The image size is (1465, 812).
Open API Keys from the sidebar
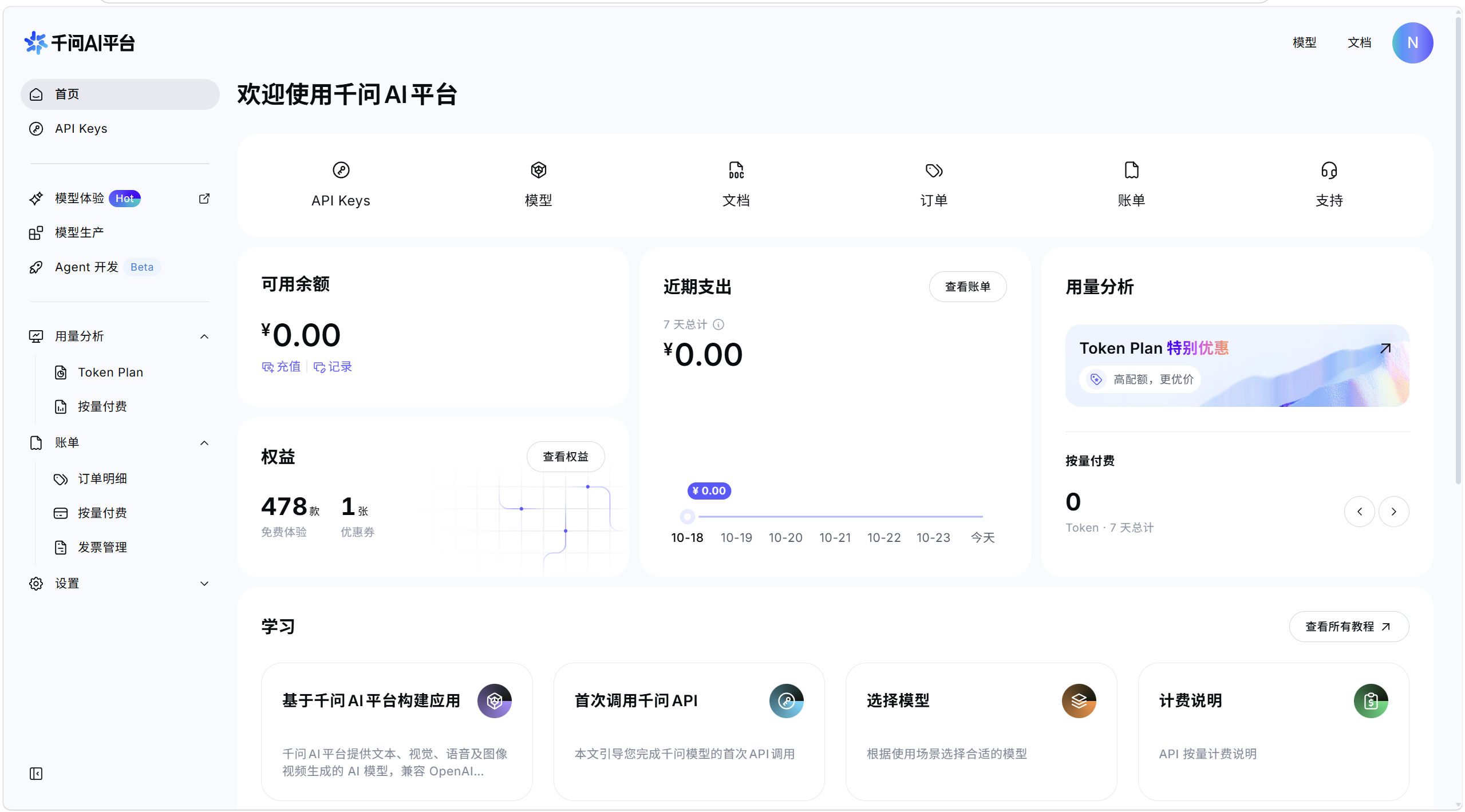[x=120, y=129]
